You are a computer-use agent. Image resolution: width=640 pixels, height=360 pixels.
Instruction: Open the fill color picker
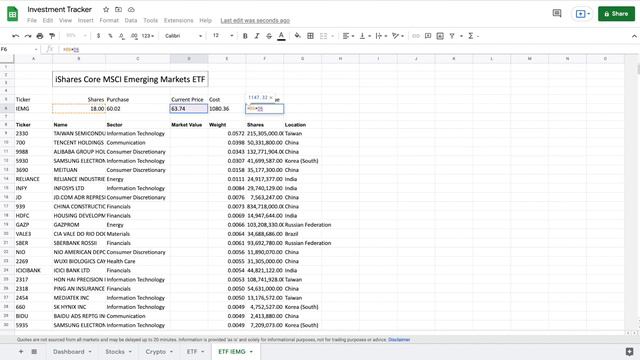[298, 36]
